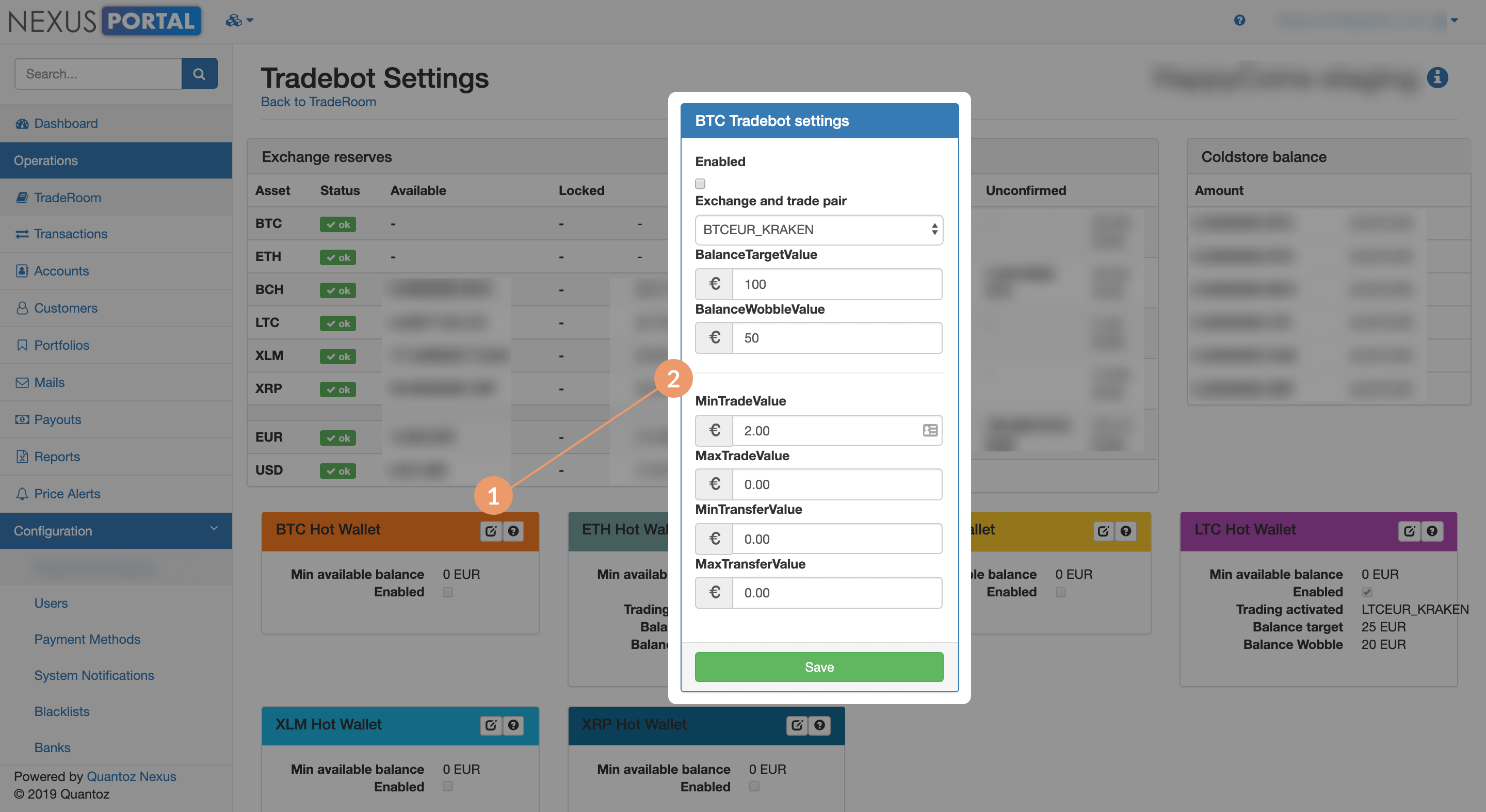Toggle Enabled checkbox on XLM Hot Wallet card

448,787
